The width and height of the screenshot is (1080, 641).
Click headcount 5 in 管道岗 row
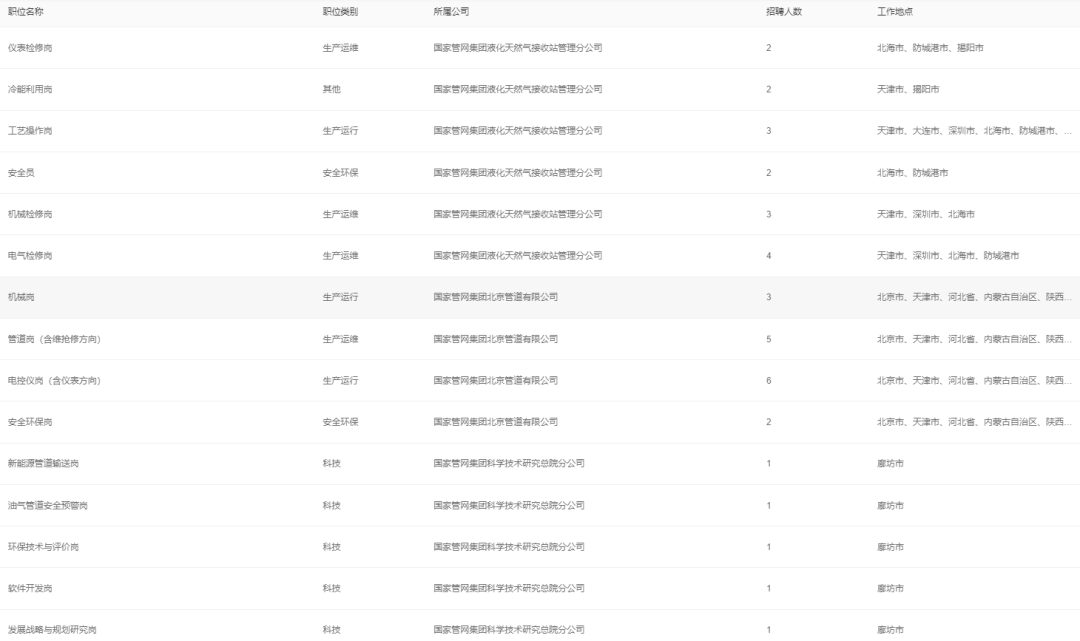click(769, 339)
